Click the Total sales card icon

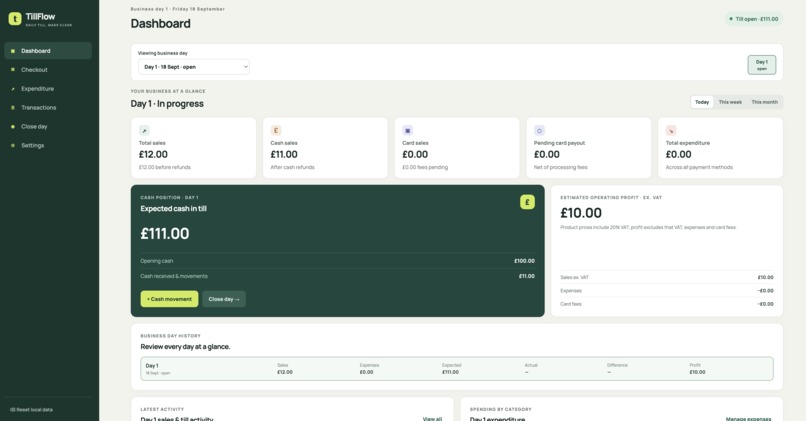coord(144,131)
